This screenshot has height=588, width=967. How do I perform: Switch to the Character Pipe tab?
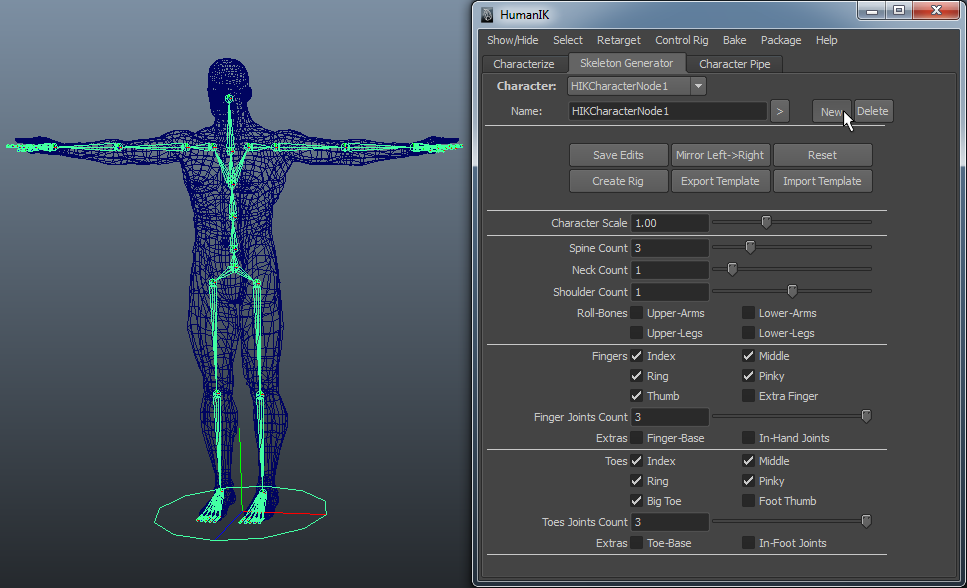pyautogui.click(x=735, y=64)
